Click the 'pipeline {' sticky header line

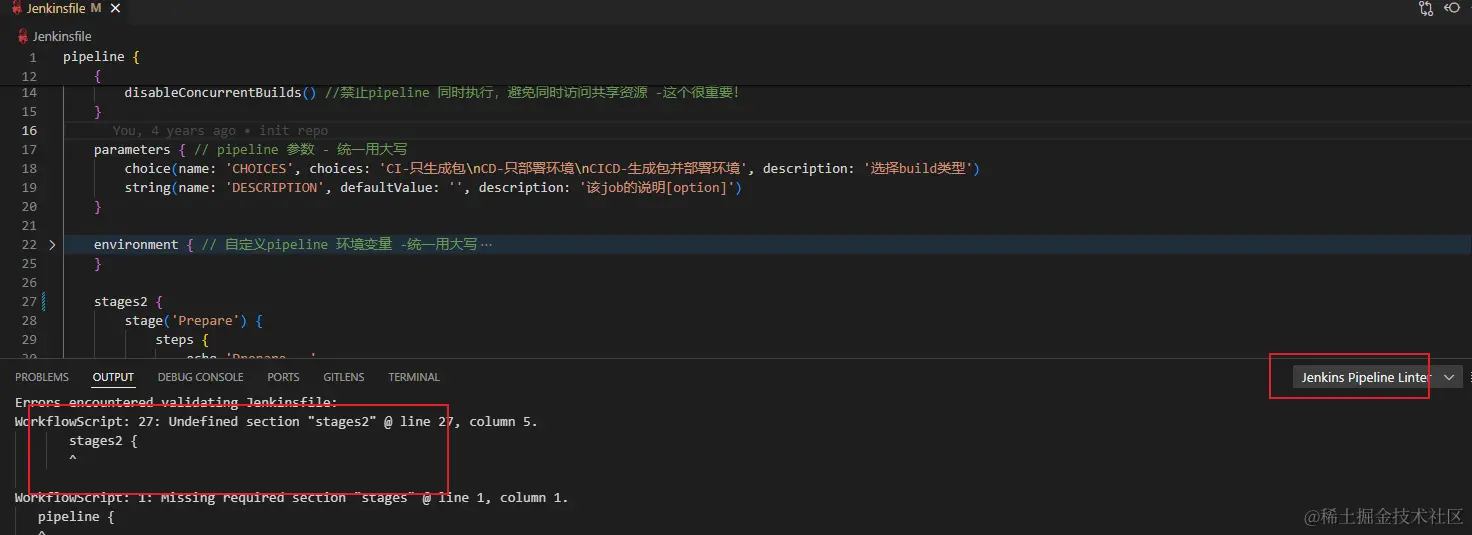click(101, 57)
